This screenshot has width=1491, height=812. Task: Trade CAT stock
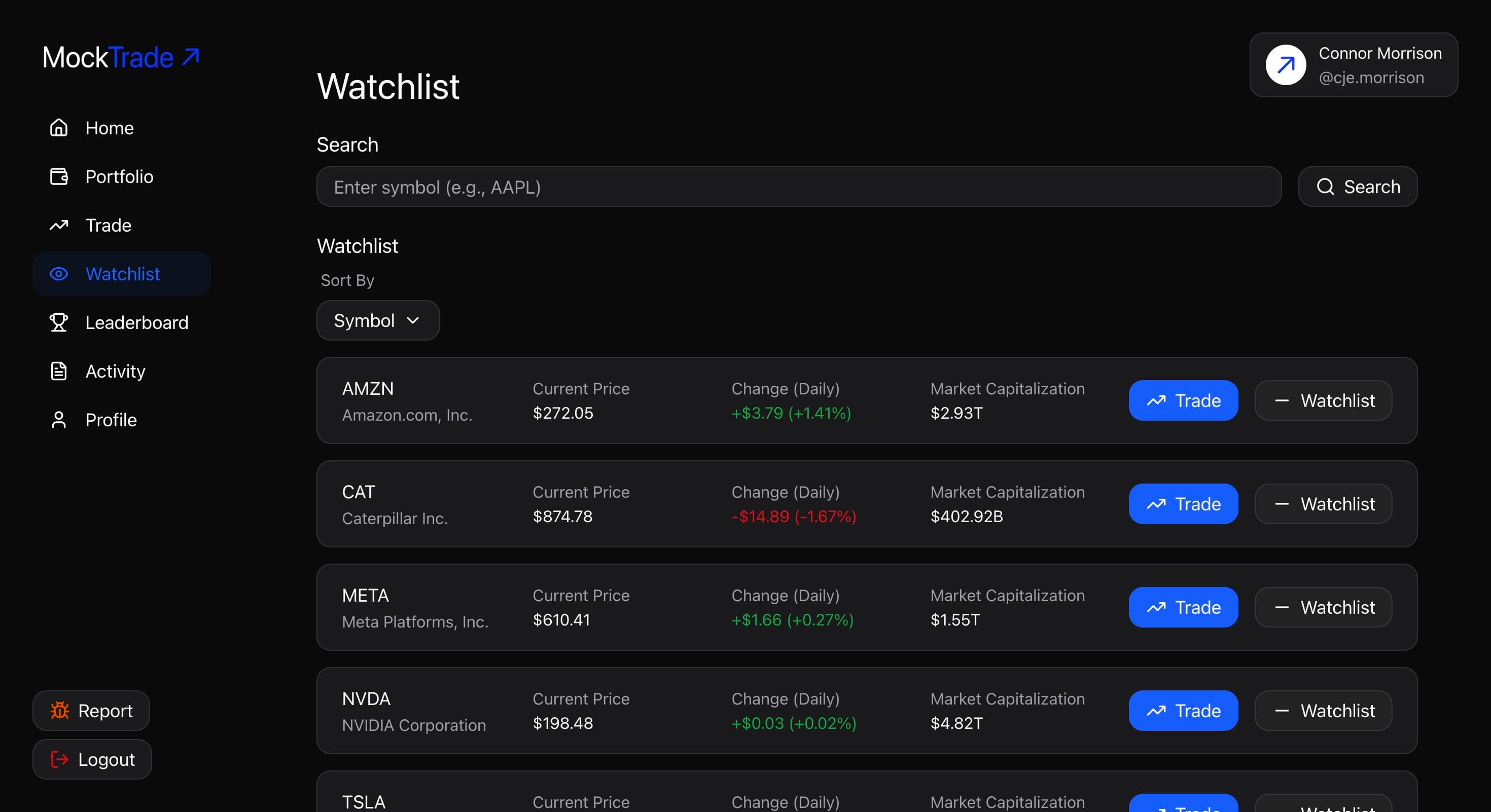1183,504
